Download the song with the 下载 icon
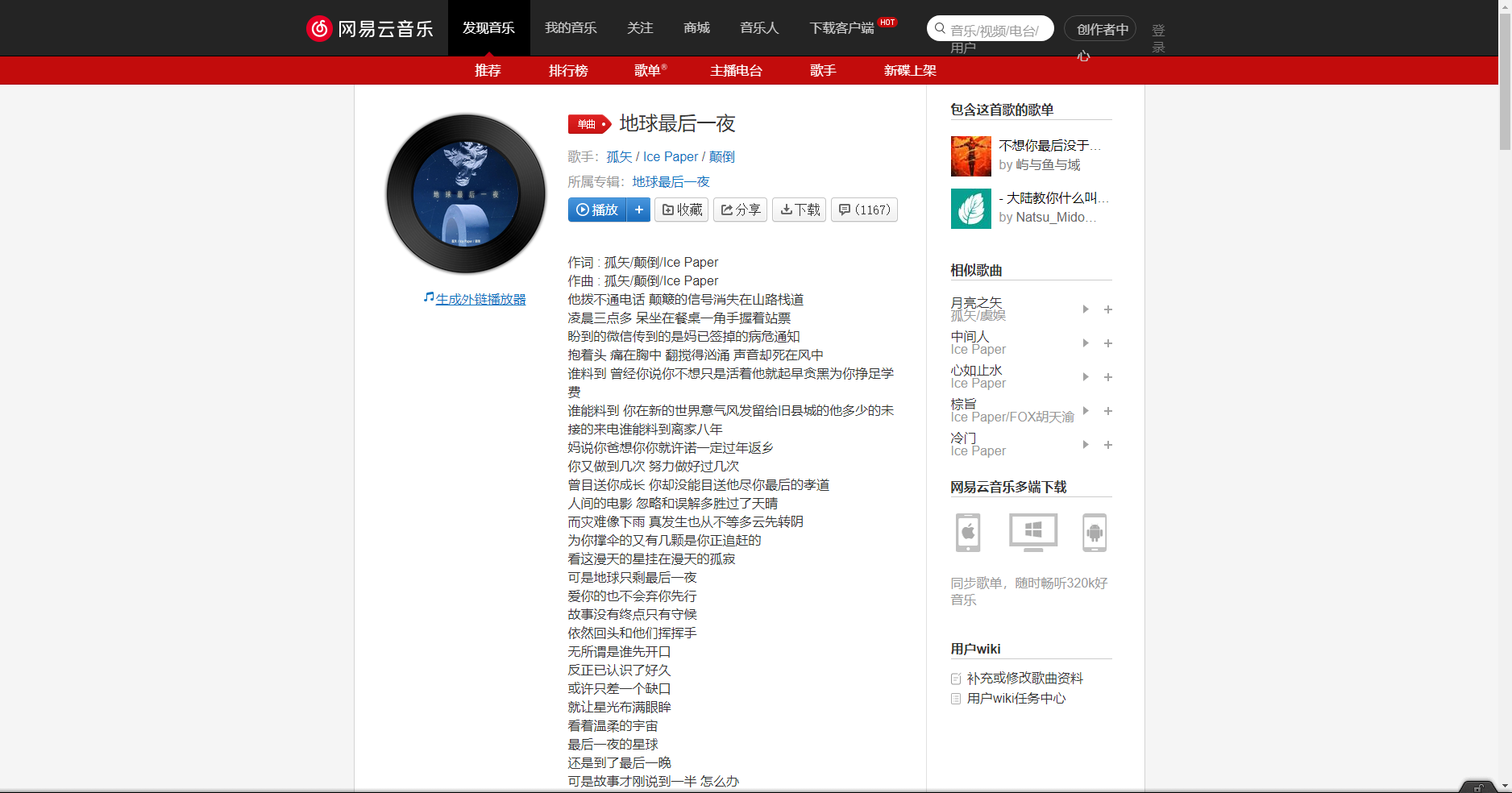 (x=798, y=210)
